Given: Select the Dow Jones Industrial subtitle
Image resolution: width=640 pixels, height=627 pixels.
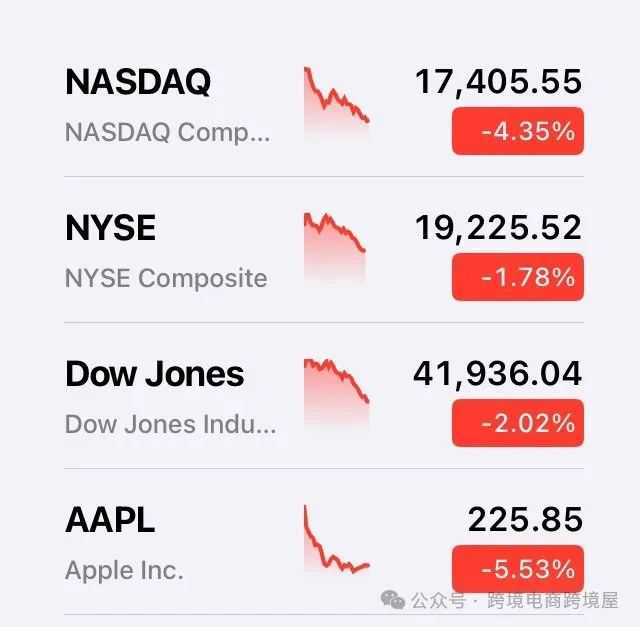Looking at the screenshot, I should pos(170,424).
